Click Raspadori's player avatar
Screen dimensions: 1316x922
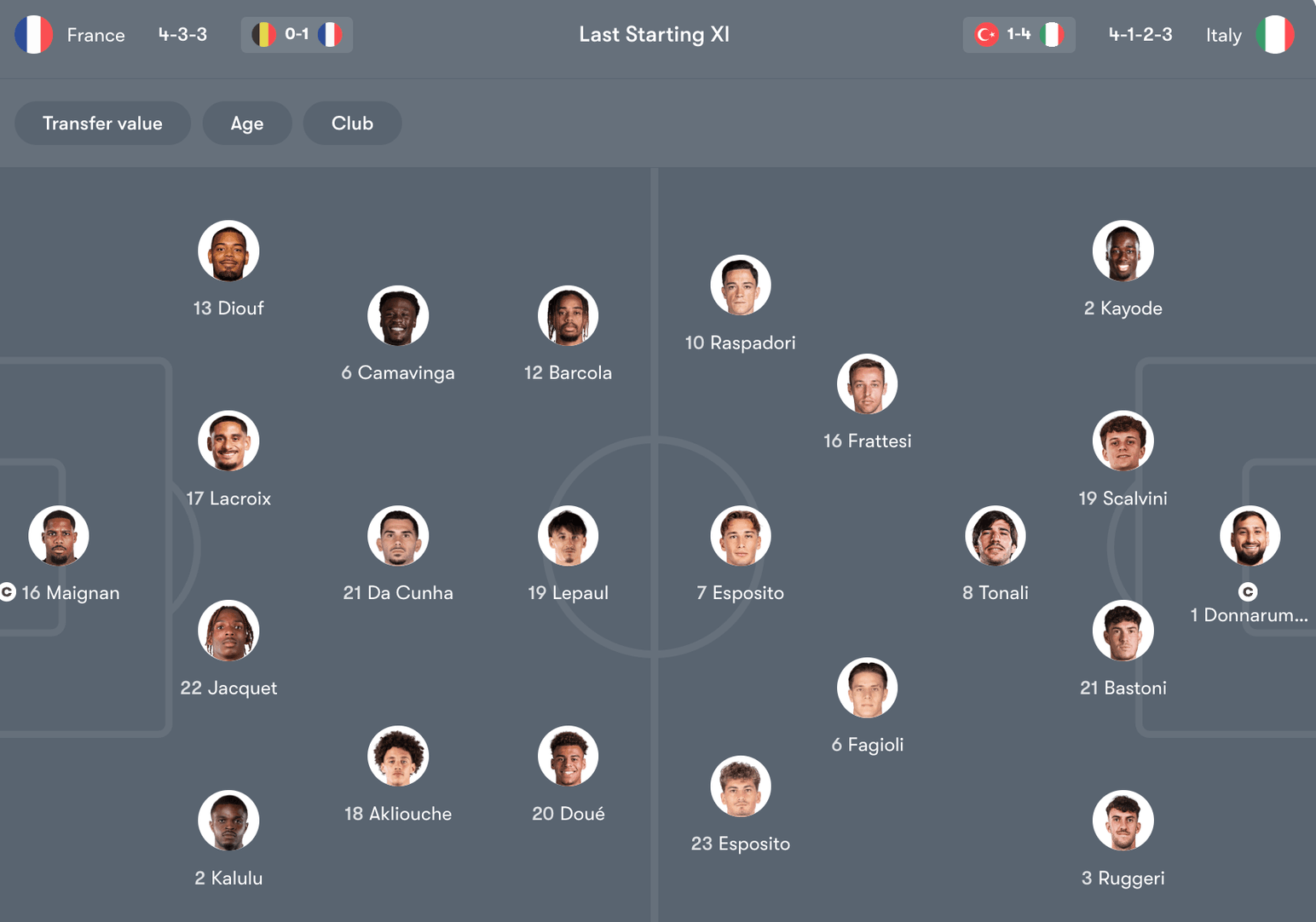pyautogui.click(x=741, y=285)
